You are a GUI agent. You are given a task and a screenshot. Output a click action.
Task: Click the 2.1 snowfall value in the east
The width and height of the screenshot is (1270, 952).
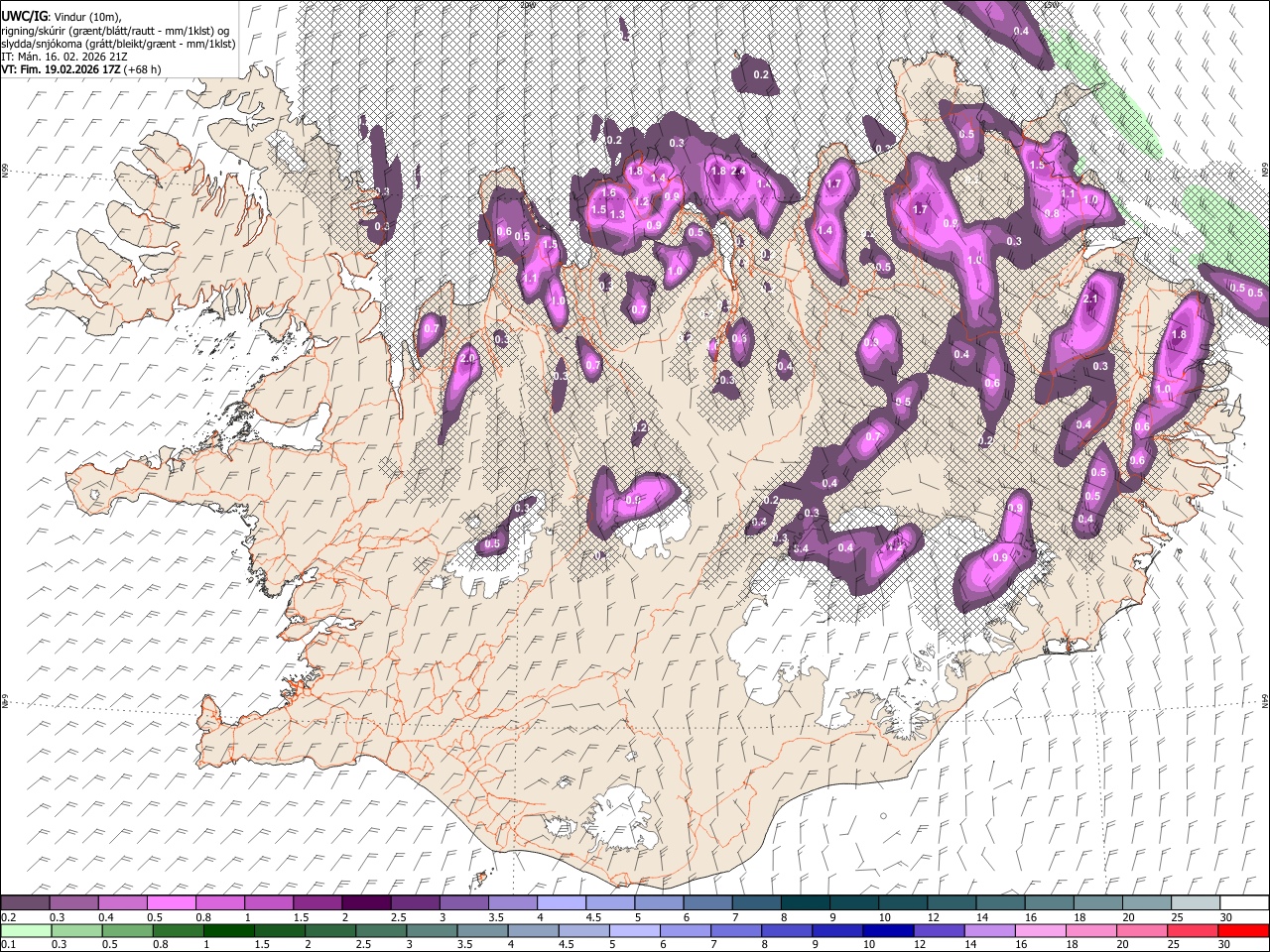coord(1091,299)
